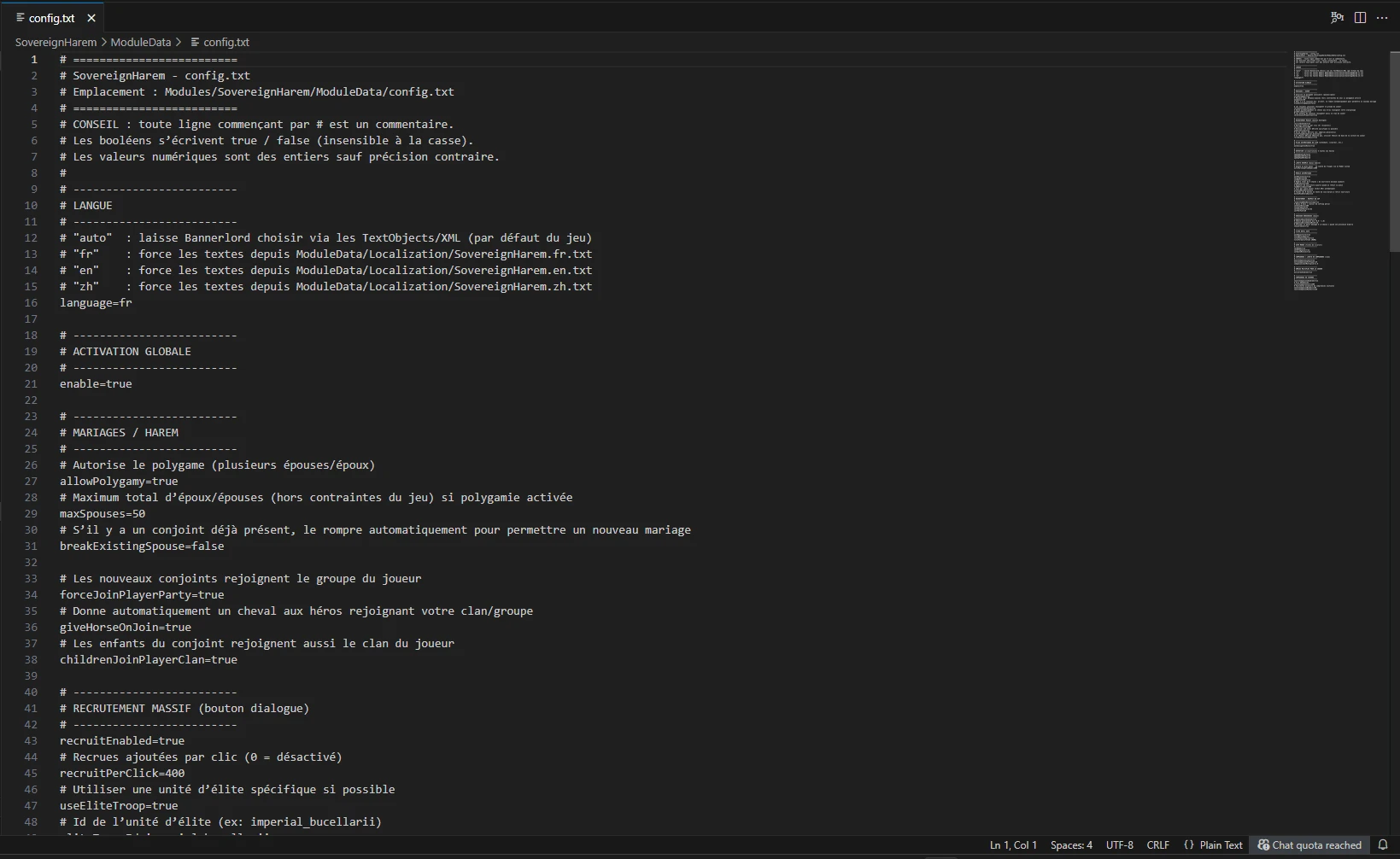Viewport: 1400px width, 859px height.
Task: Go to line via Ln 1, Col 1
Action: [x=1013, y=844]
